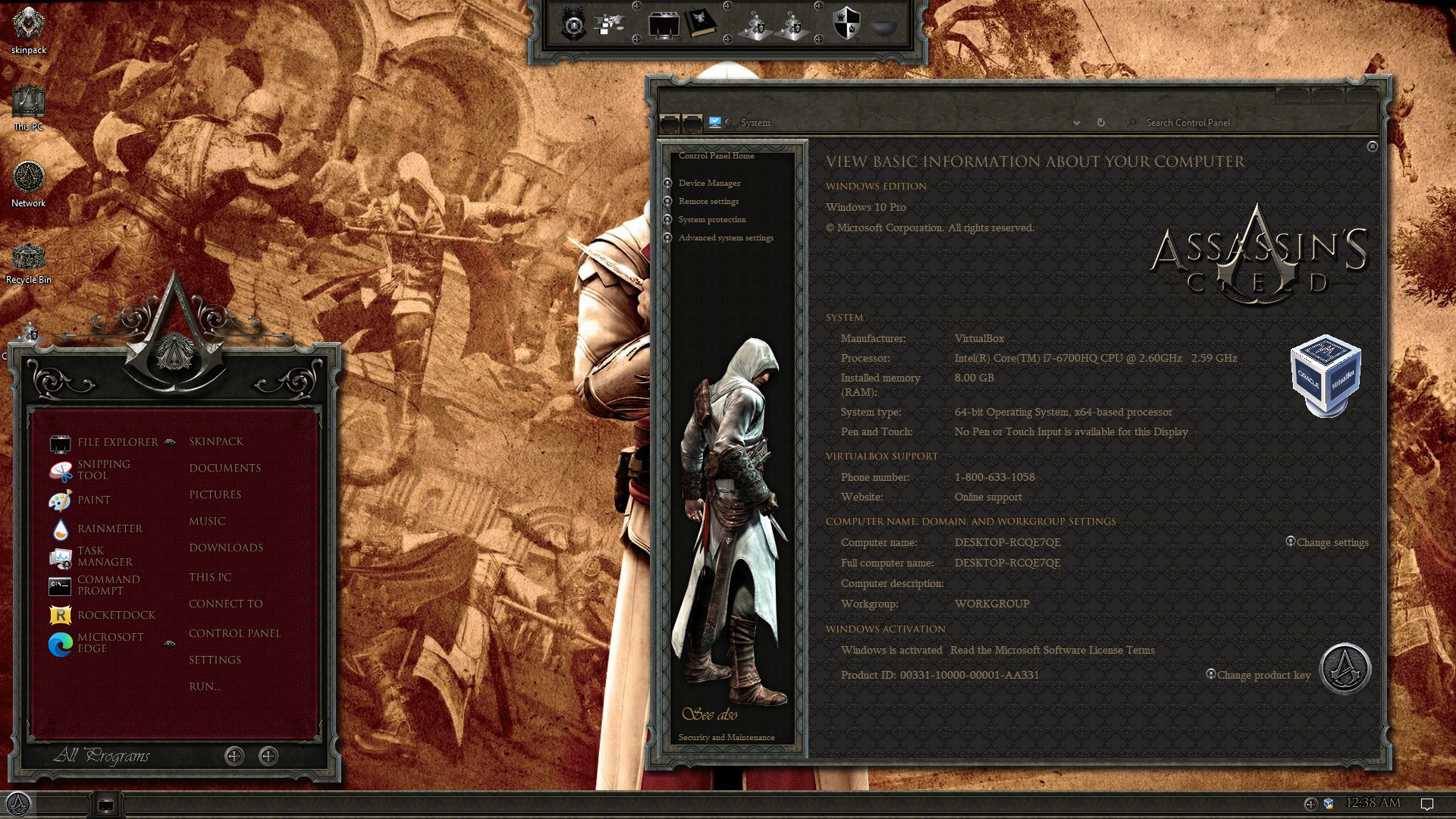The image size is (1456, 819).
Task: Open Device Manager link
Action: 709,184
